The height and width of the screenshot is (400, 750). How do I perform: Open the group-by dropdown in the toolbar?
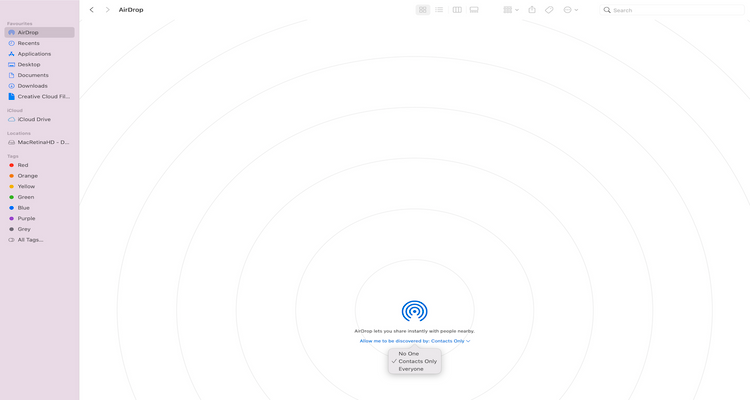[x=511, y=10]
